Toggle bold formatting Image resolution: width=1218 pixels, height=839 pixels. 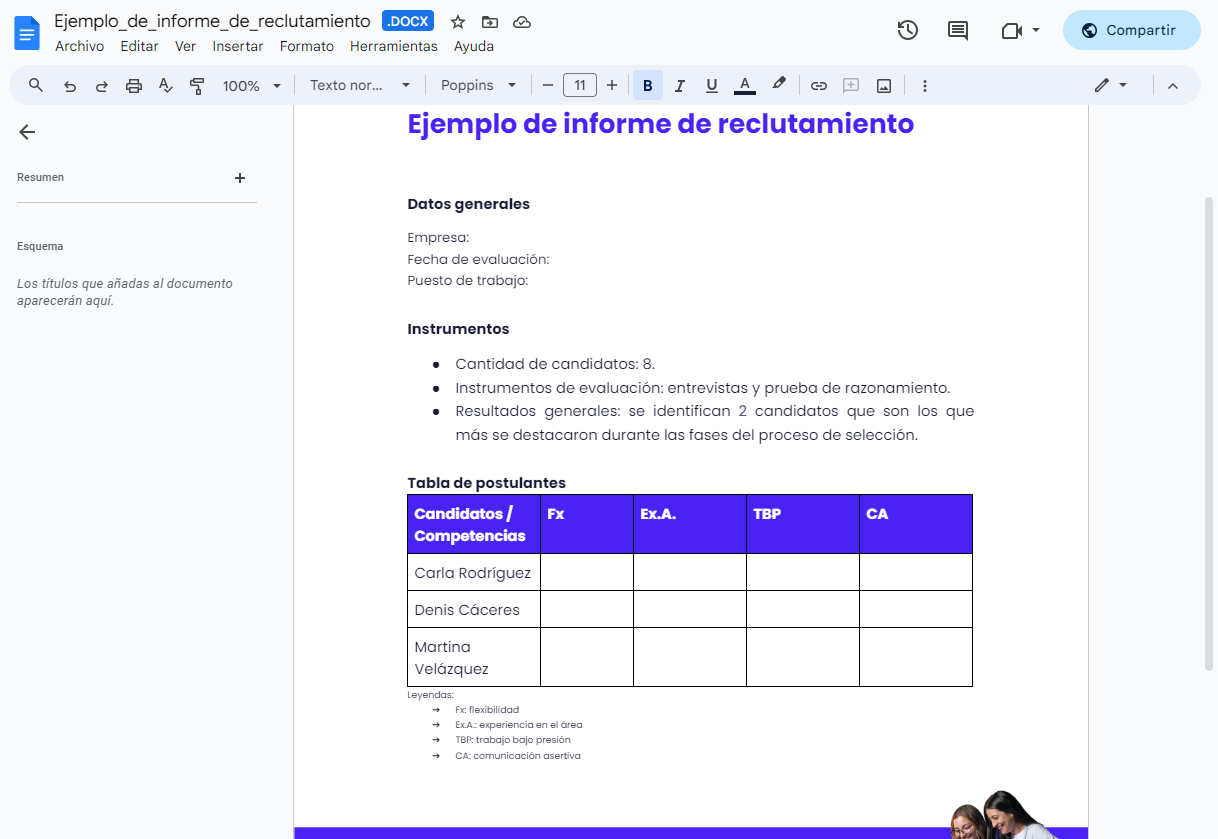pos(647,86)
